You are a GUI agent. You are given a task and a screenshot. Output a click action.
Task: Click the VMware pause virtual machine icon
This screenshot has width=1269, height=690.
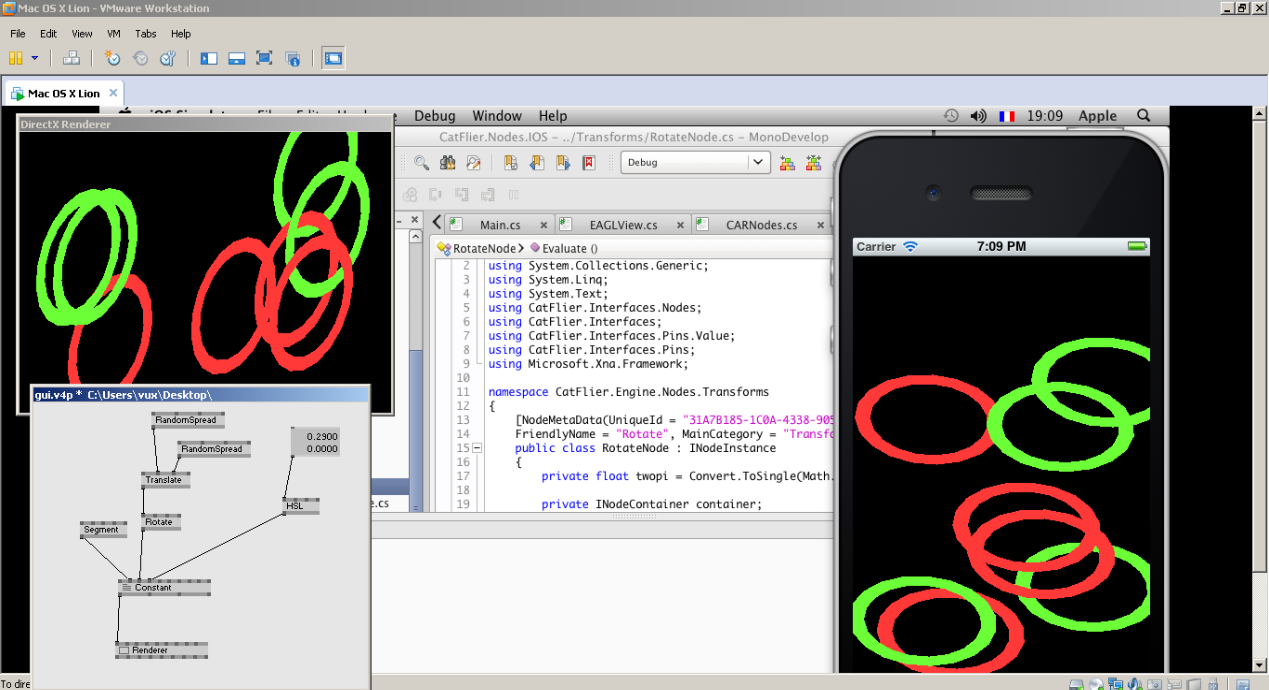(x=16, y=58)
